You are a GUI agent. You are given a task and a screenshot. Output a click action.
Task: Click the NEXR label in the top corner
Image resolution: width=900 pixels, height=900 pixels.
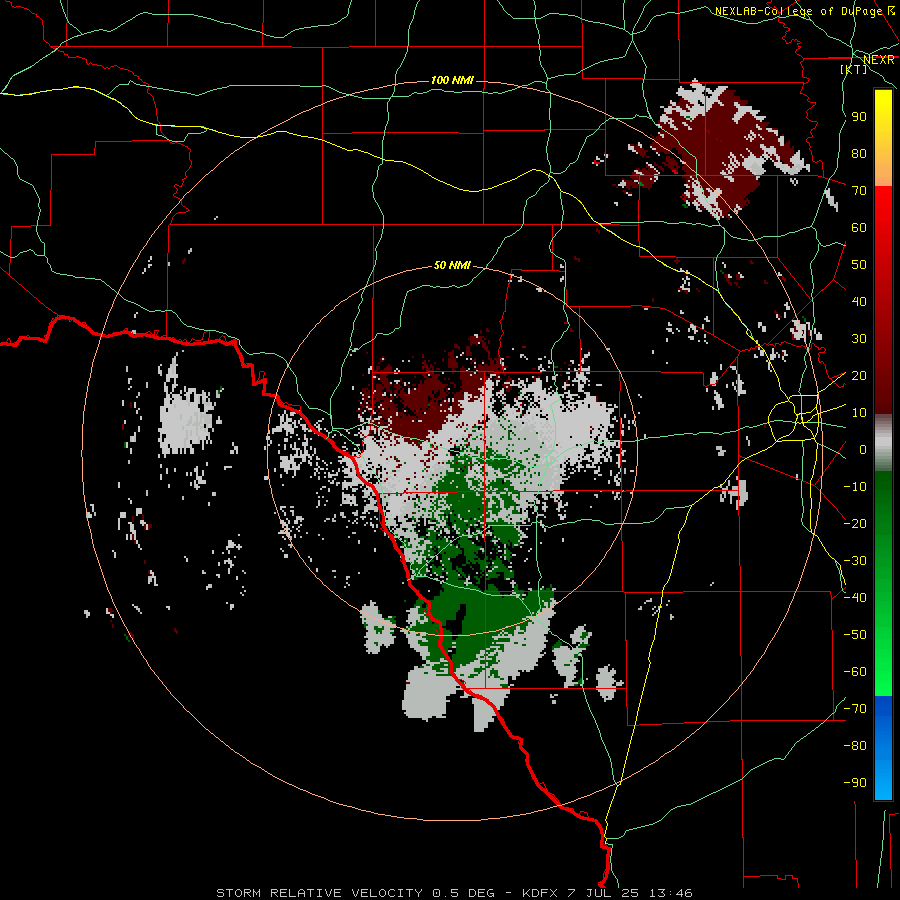pos(879,60)
